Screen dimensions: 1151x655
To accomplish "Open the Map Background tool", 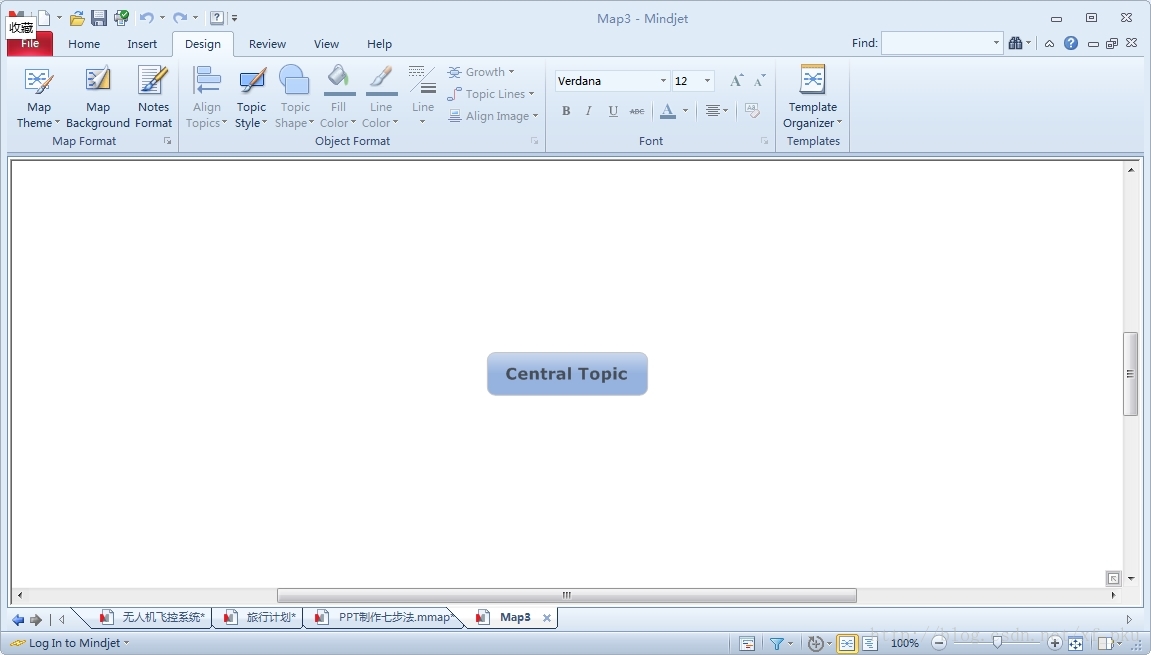I will [98, 98].
